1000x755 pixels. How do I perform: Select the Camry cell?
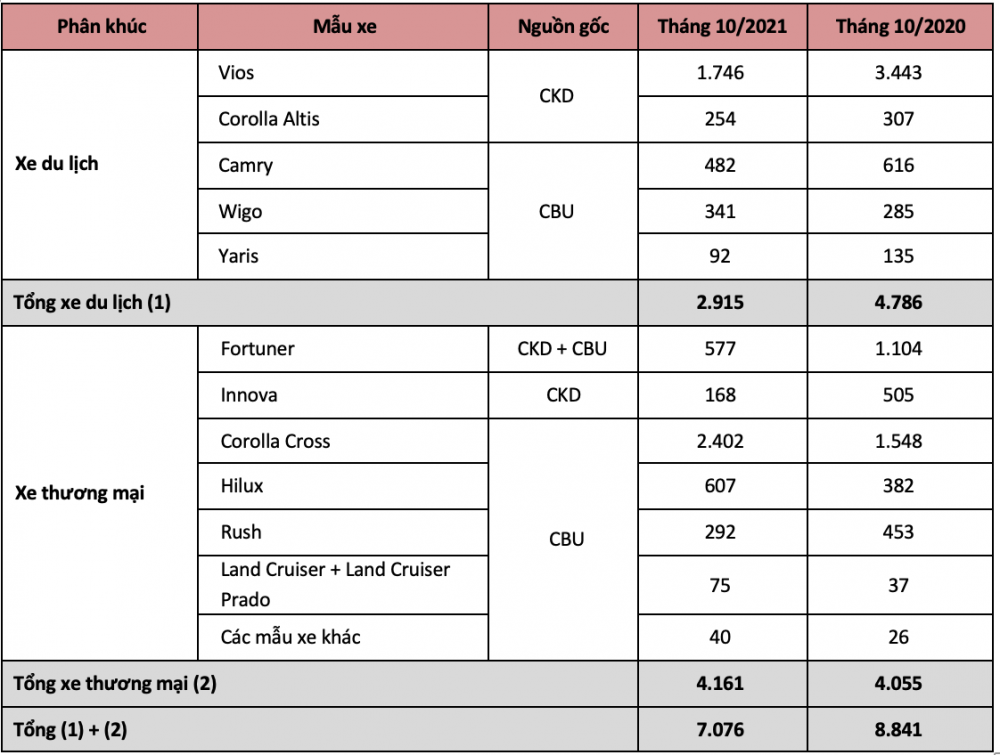pos(343,165)
